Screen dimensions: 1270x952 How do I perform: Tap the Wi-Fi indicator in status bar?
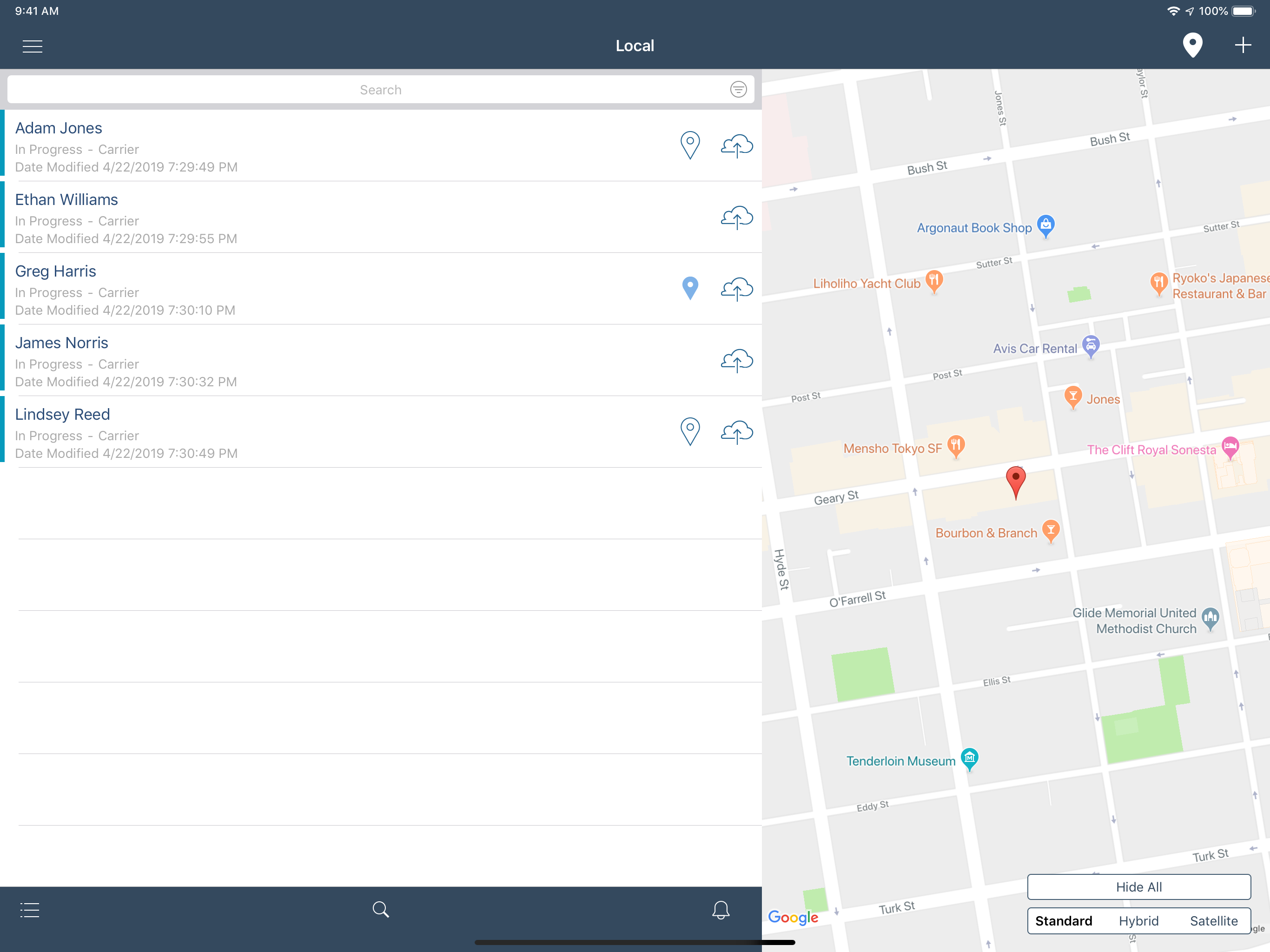click(x=1174, y=11)
